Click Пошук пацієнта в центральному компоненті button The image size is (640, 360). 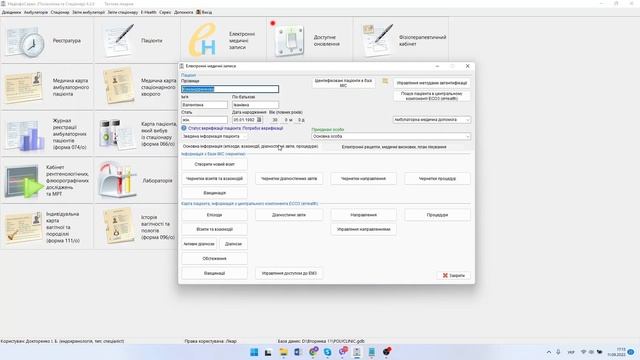432,96
